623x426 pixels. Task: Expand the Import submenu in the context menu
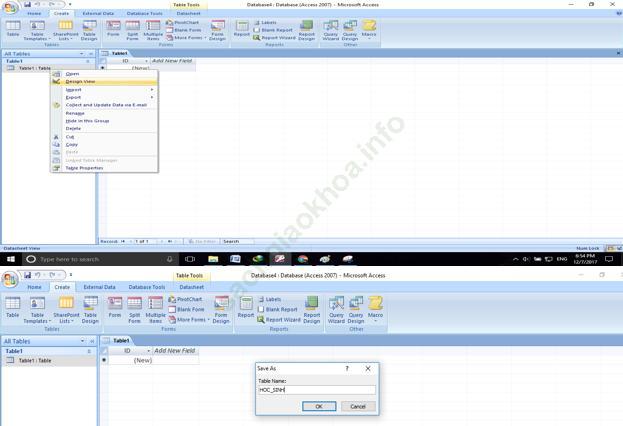coord(104,90)
